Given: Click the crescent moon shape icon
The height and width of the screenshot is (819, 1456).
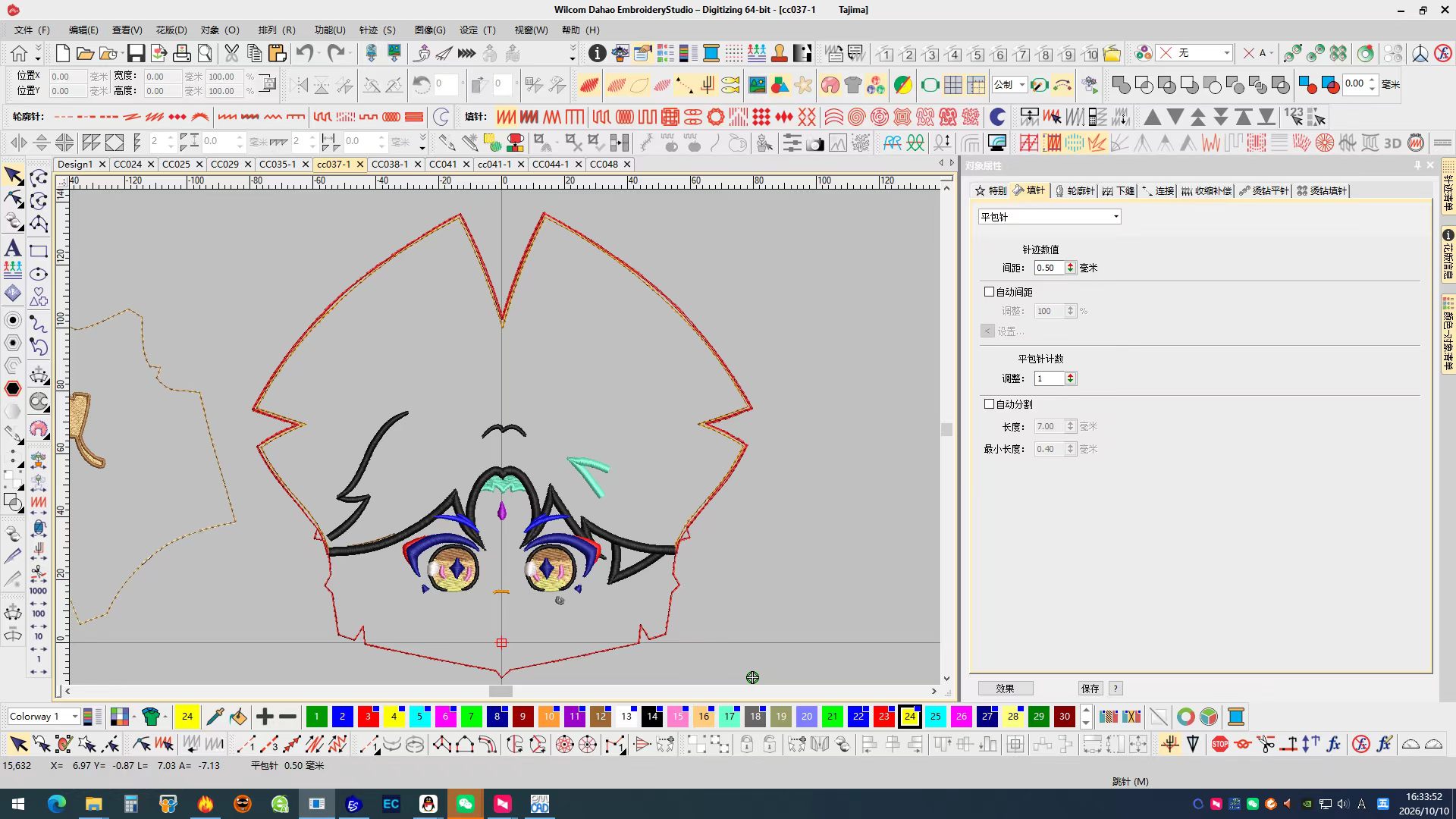Looking at the screenshot, I should [998, 117].
